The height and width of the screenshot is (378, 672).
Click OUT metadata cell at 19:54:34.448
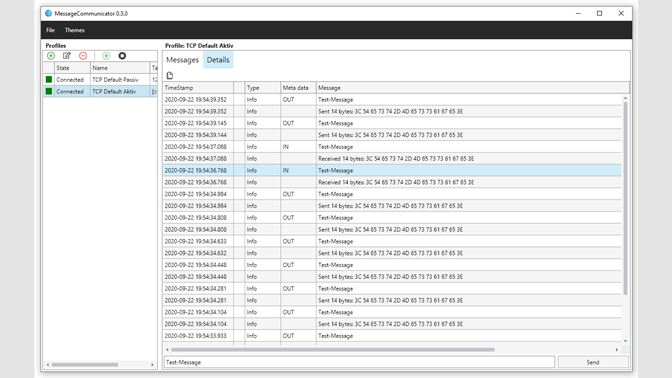[288, 265]
